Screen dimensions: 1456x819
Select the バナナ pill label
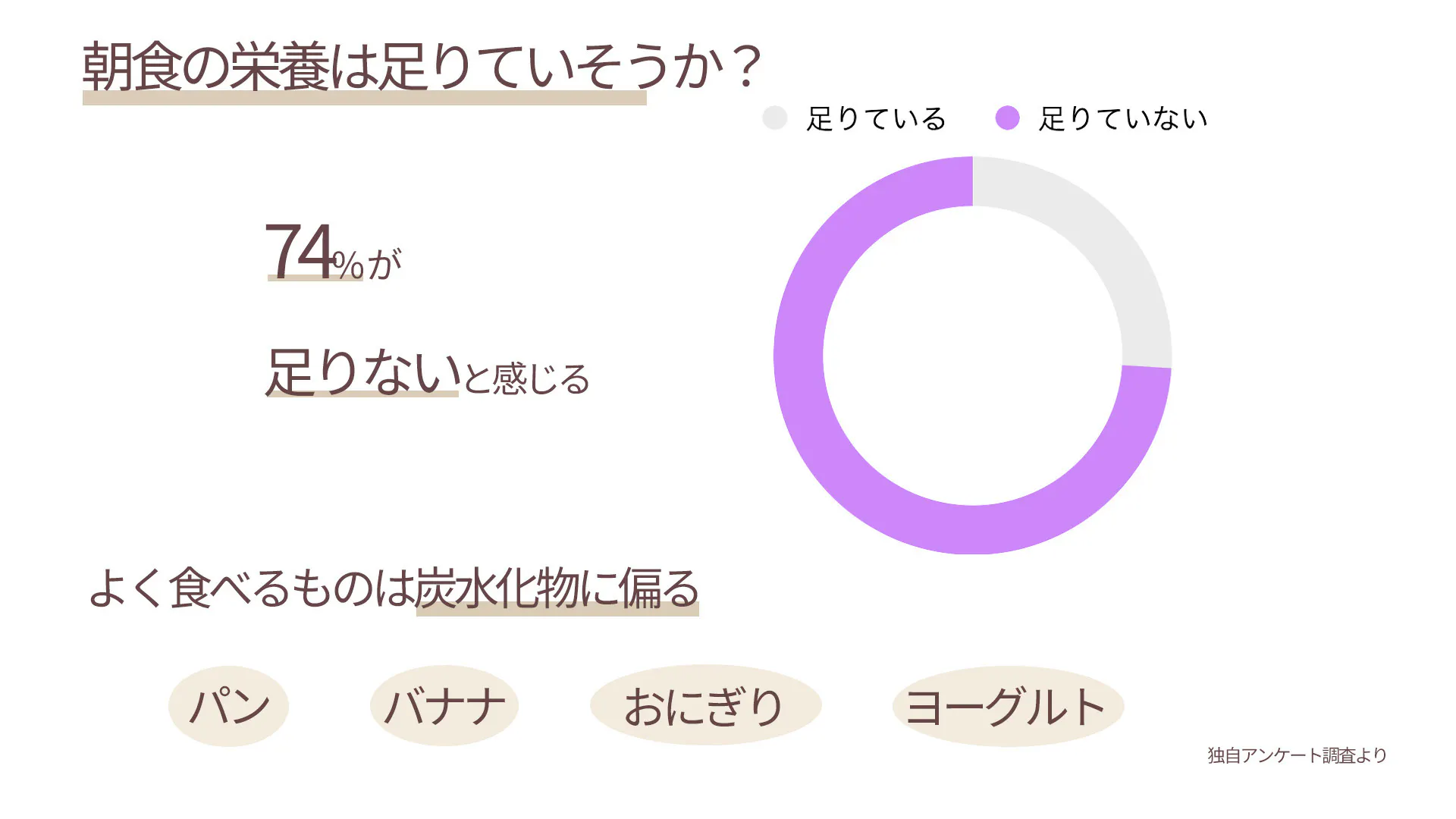444,706
